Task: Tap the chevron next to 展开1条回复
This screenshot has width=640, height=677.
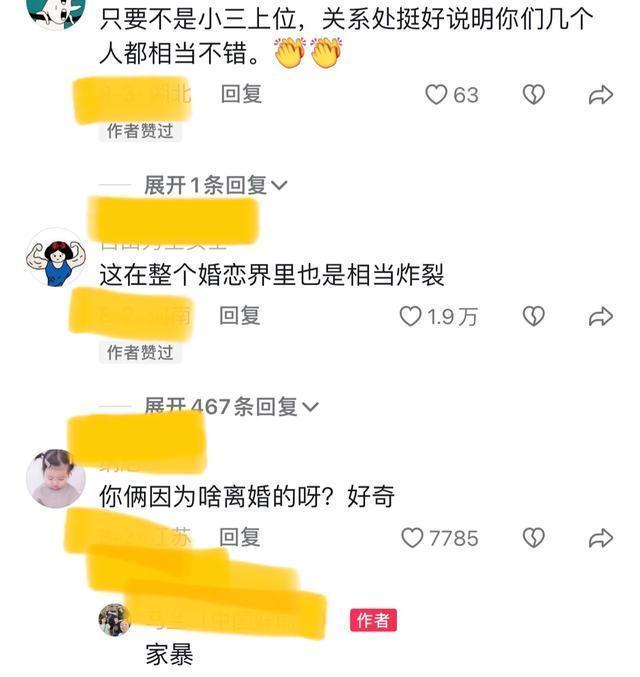Action: (x=279, y=186)
